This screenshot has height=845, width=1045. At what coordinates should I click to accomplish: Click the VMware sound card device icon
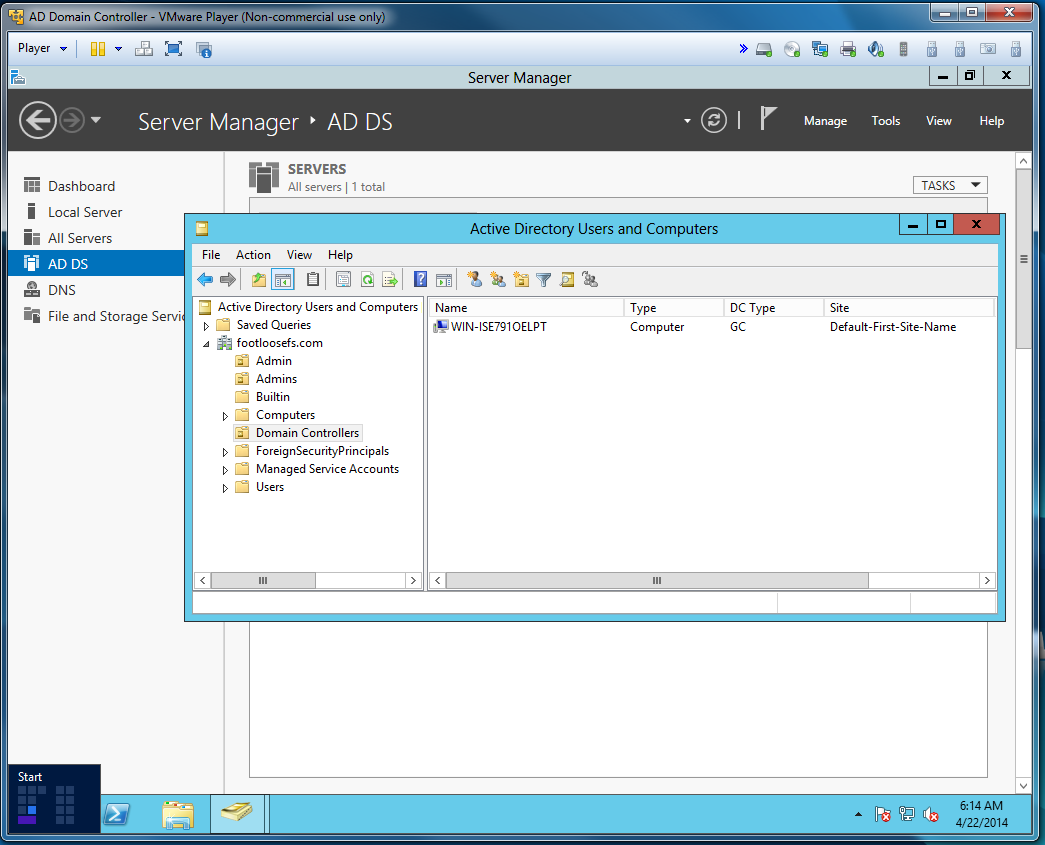point(876,49)
